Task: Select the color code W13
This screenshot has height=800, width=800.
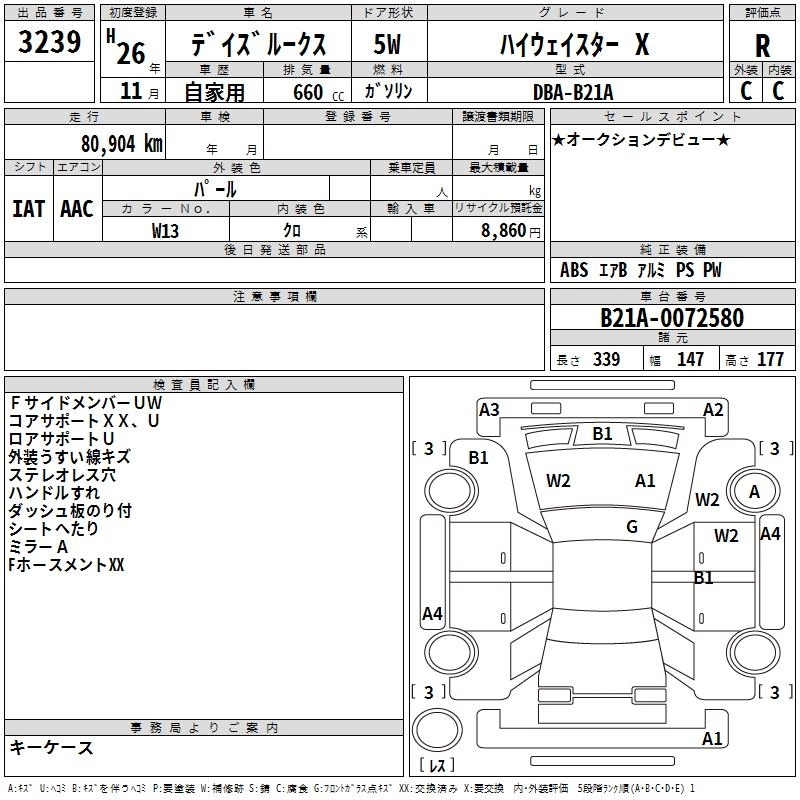Action: pos(166,230)
